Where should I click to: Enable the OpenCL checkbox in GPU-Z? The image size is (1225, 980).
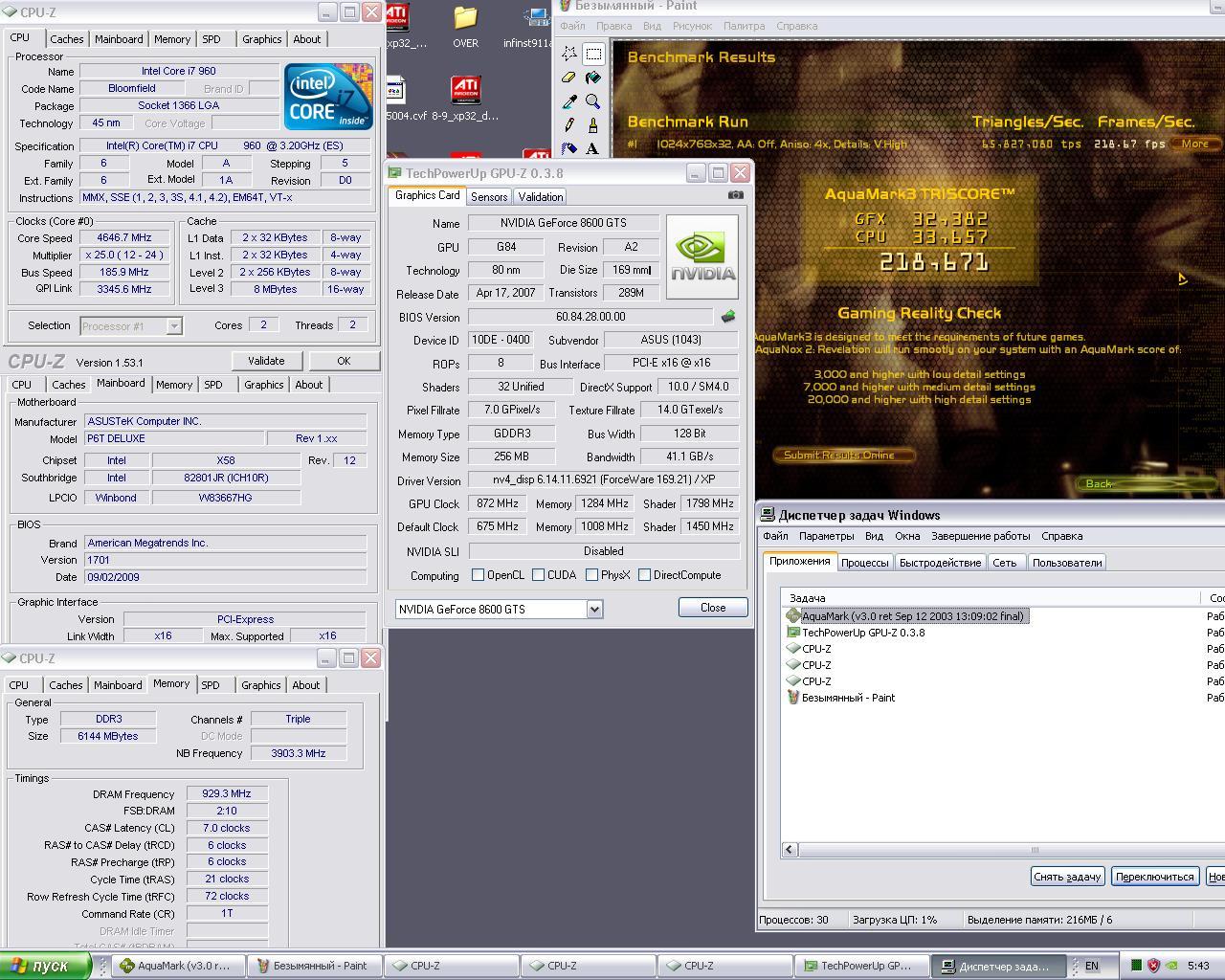coord(478,575)
